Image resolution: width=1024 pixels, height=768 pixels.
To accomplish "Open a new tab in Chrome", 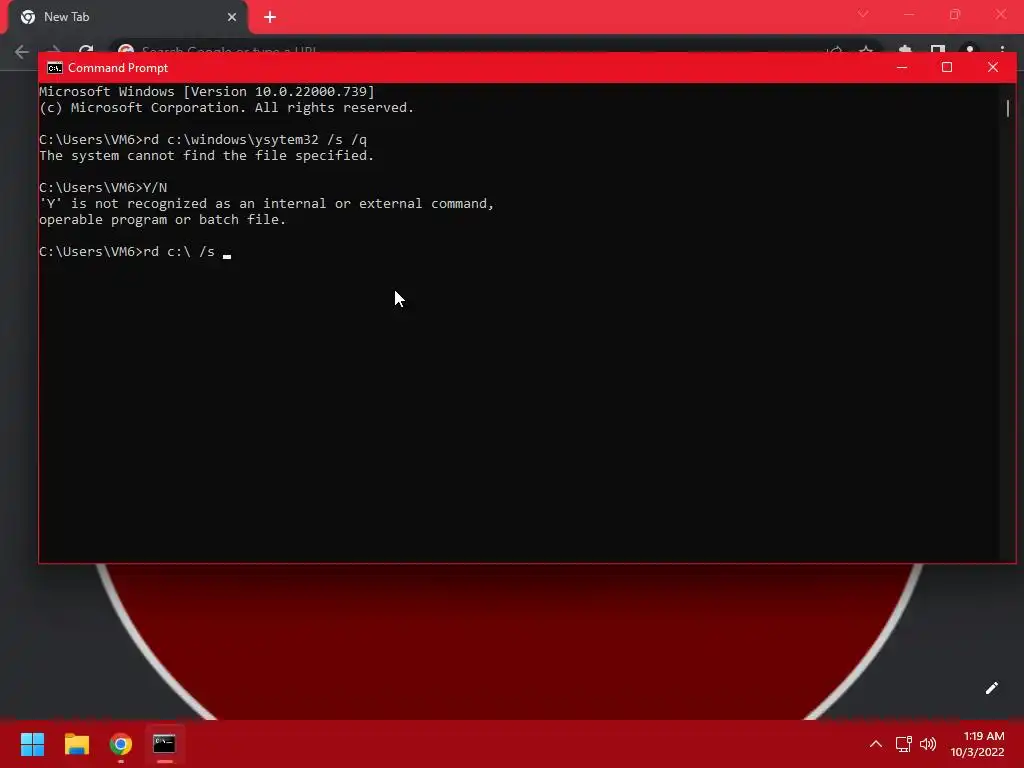I will pos(270,17).
